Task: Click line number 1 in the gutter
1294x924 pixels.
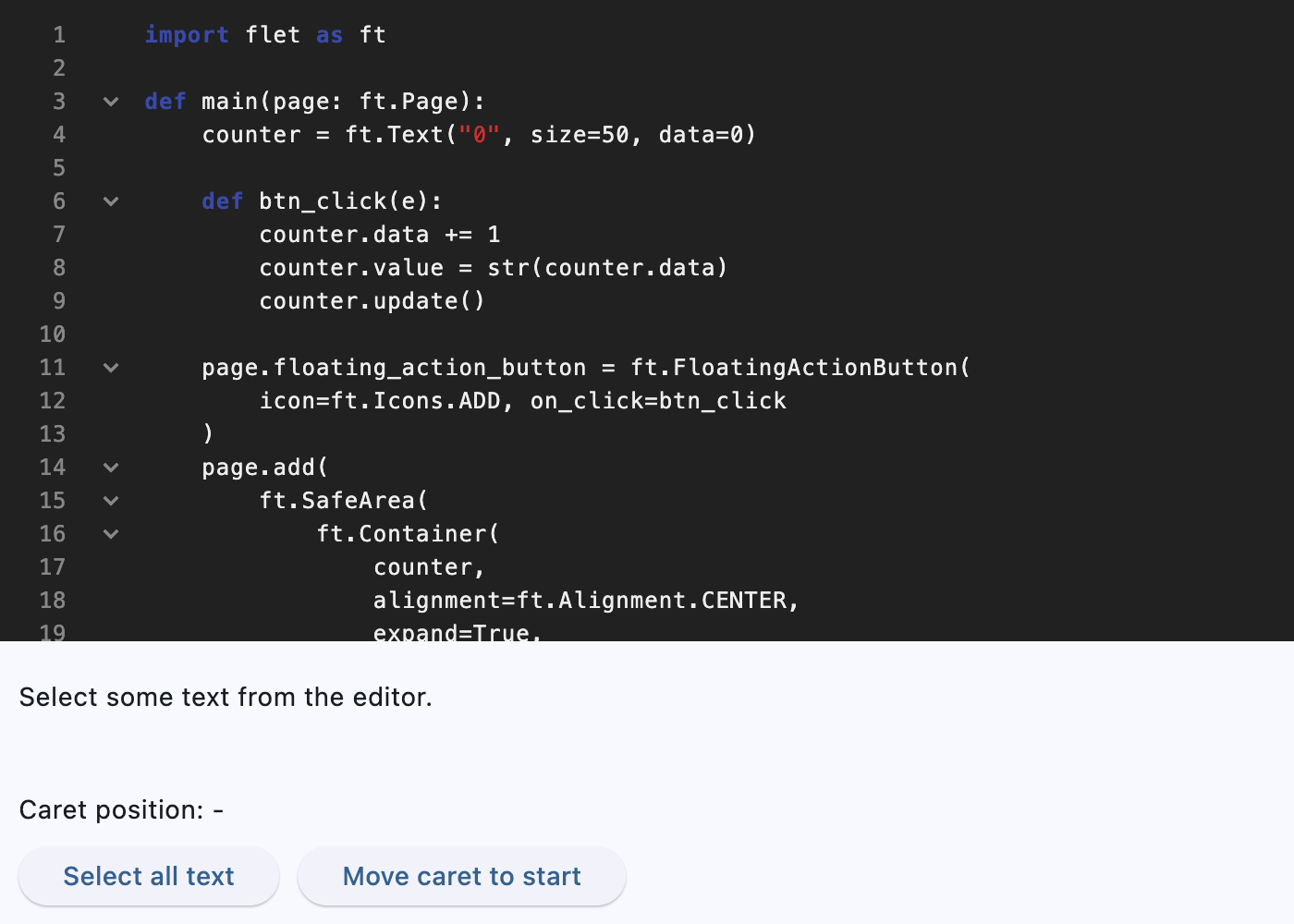Action: point(58,34)
